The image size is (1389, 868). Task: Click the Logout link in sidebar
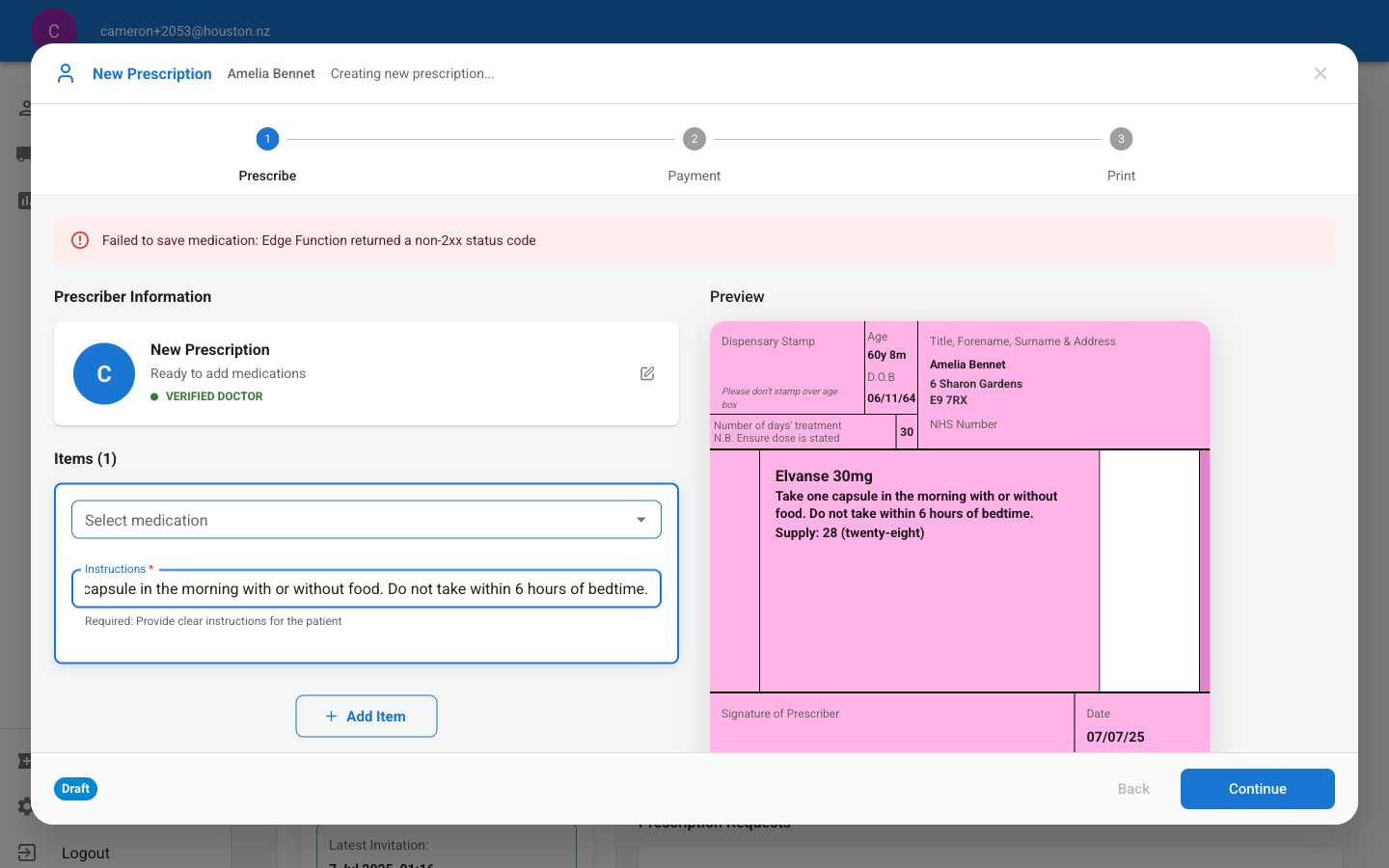coord(86,853)
